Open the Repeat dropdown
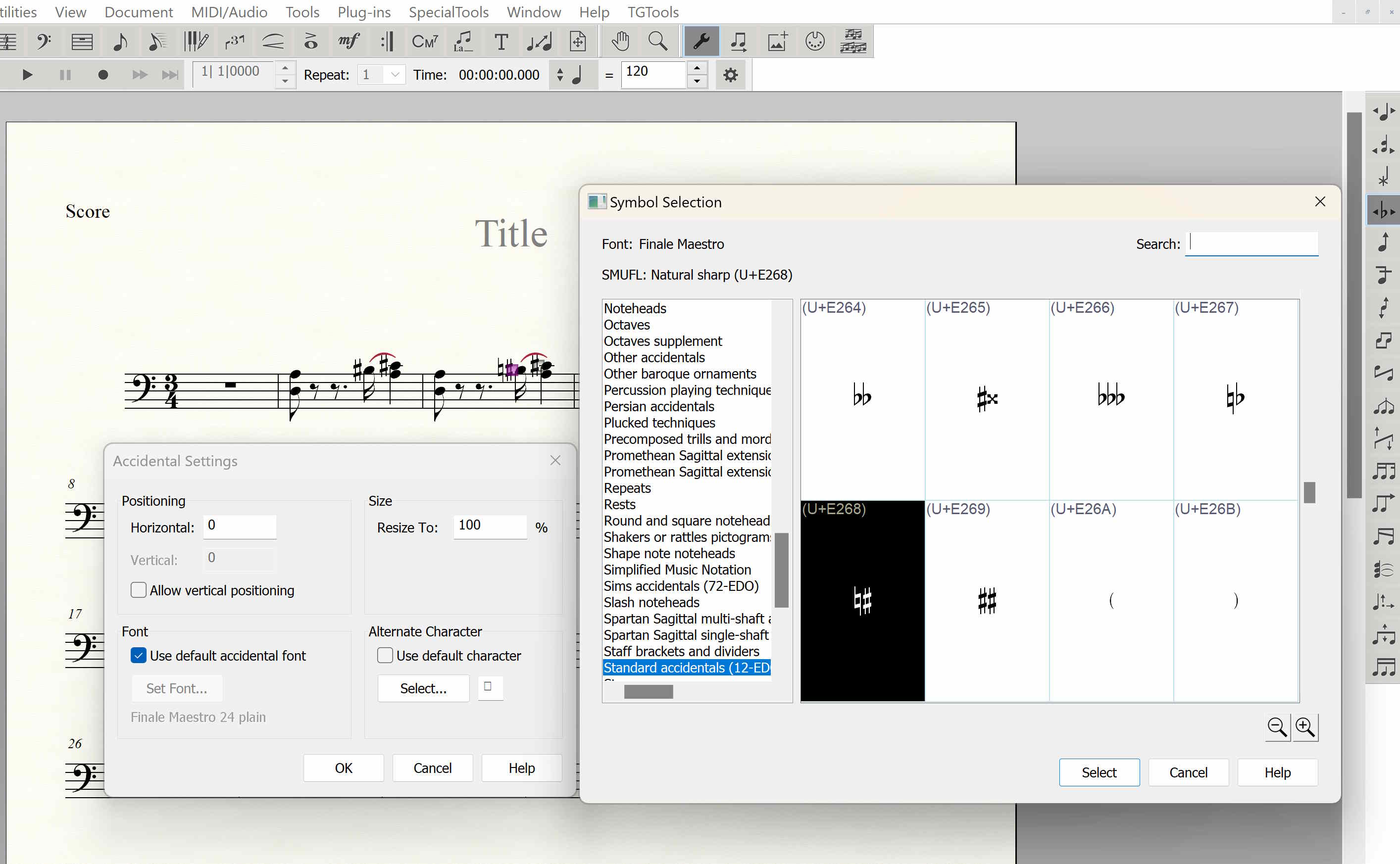 click(394, 75)
